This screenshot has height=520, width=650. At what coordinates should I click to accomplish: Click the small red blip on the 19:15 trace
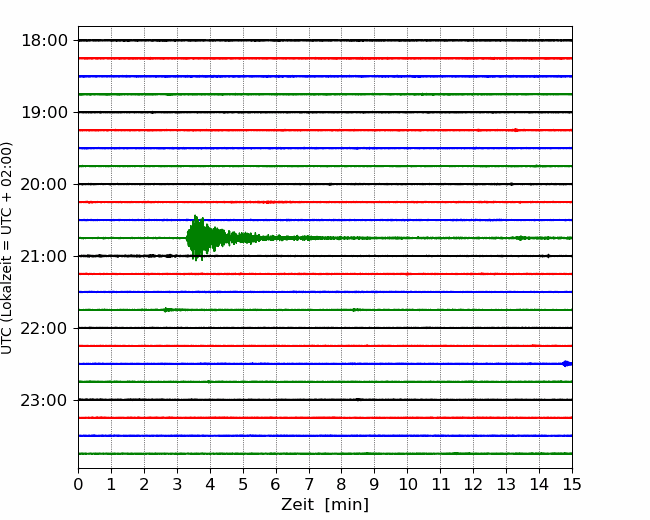(x=515, y=129)
